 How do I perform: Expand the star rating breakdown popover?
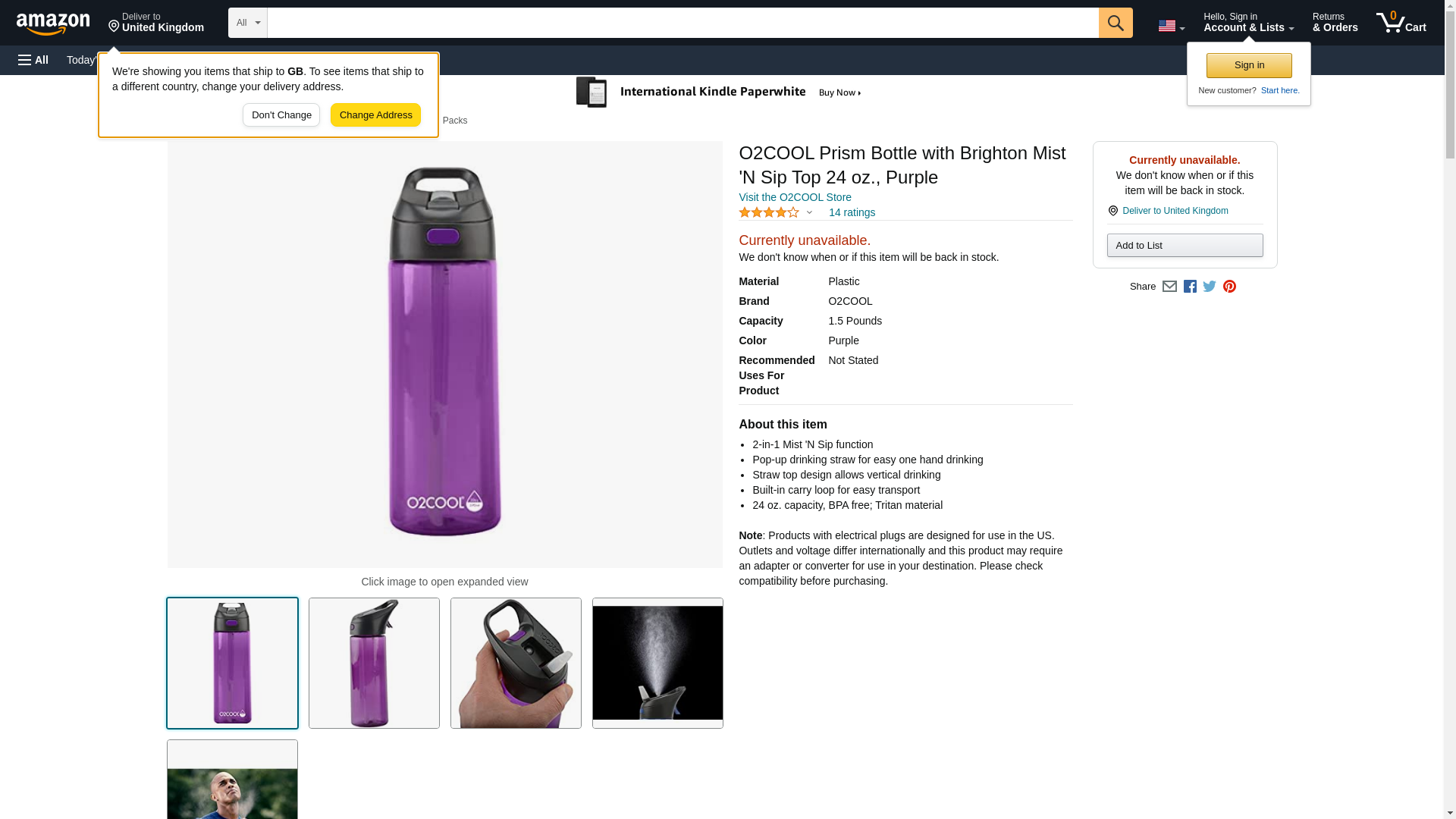click(x=809, y=213)
